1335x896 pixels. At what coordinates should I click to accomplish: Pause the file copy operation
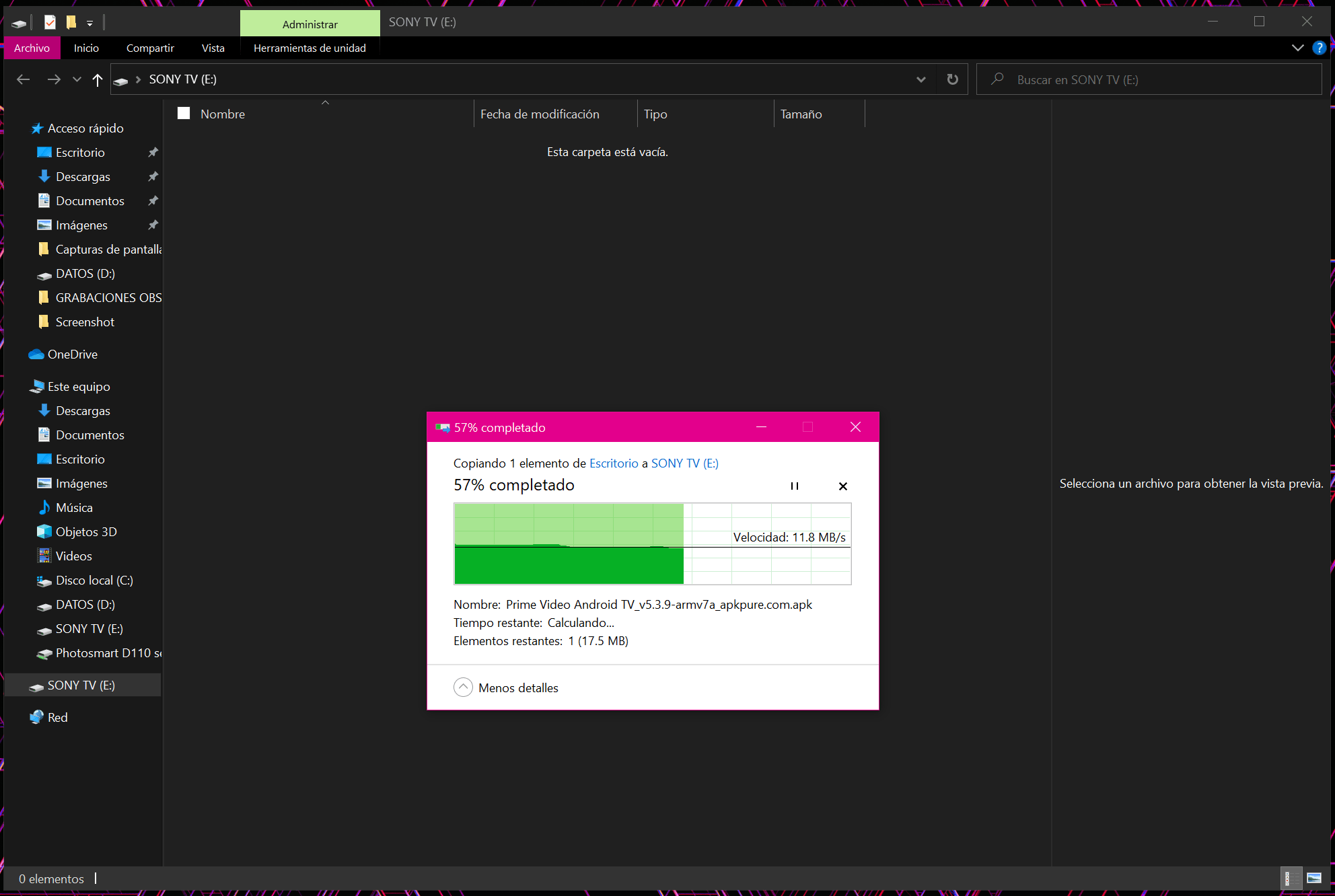(795, 486)
